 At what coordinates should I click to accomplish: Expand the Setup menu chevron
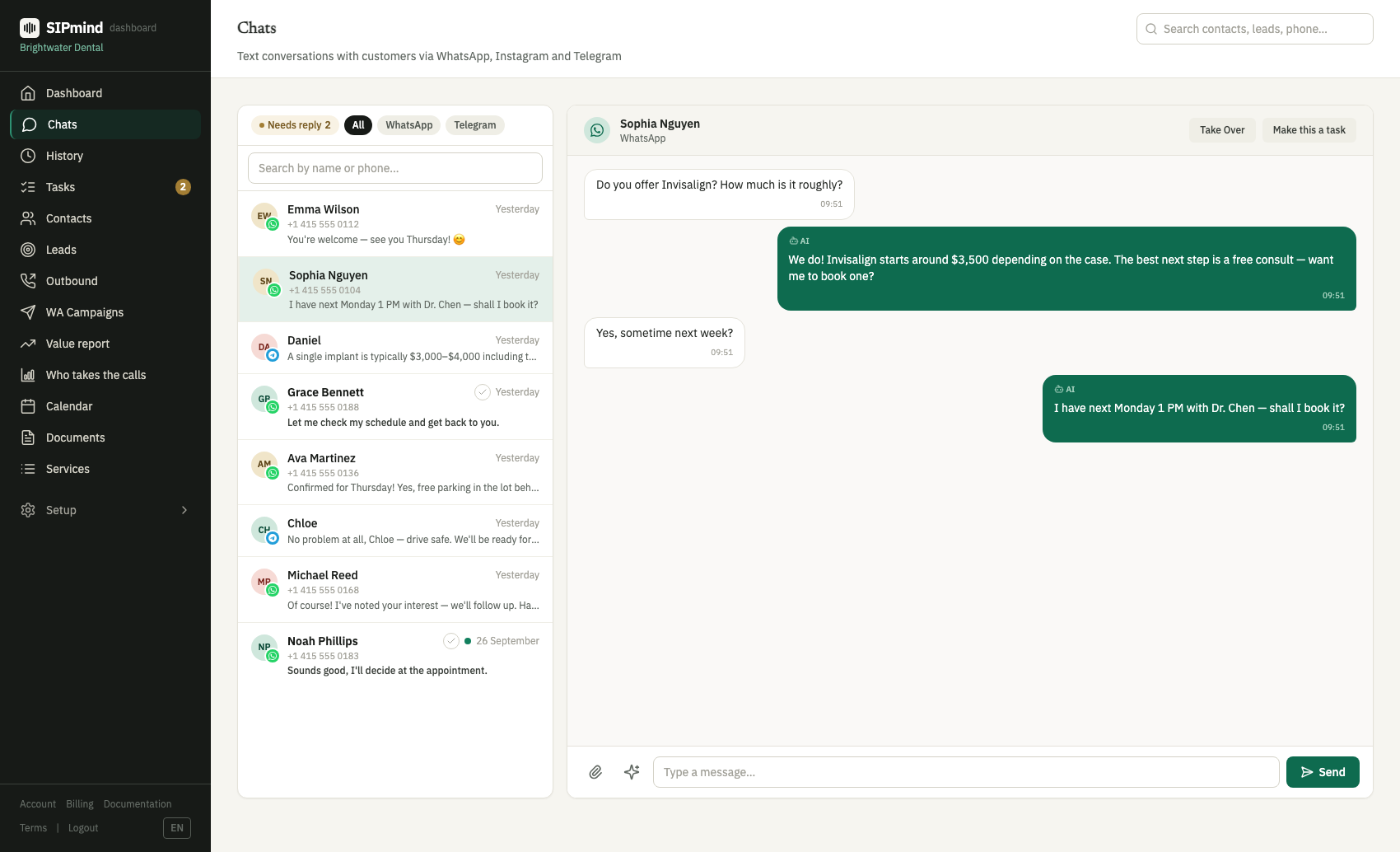pyautogui.click(x=184, y=510)
